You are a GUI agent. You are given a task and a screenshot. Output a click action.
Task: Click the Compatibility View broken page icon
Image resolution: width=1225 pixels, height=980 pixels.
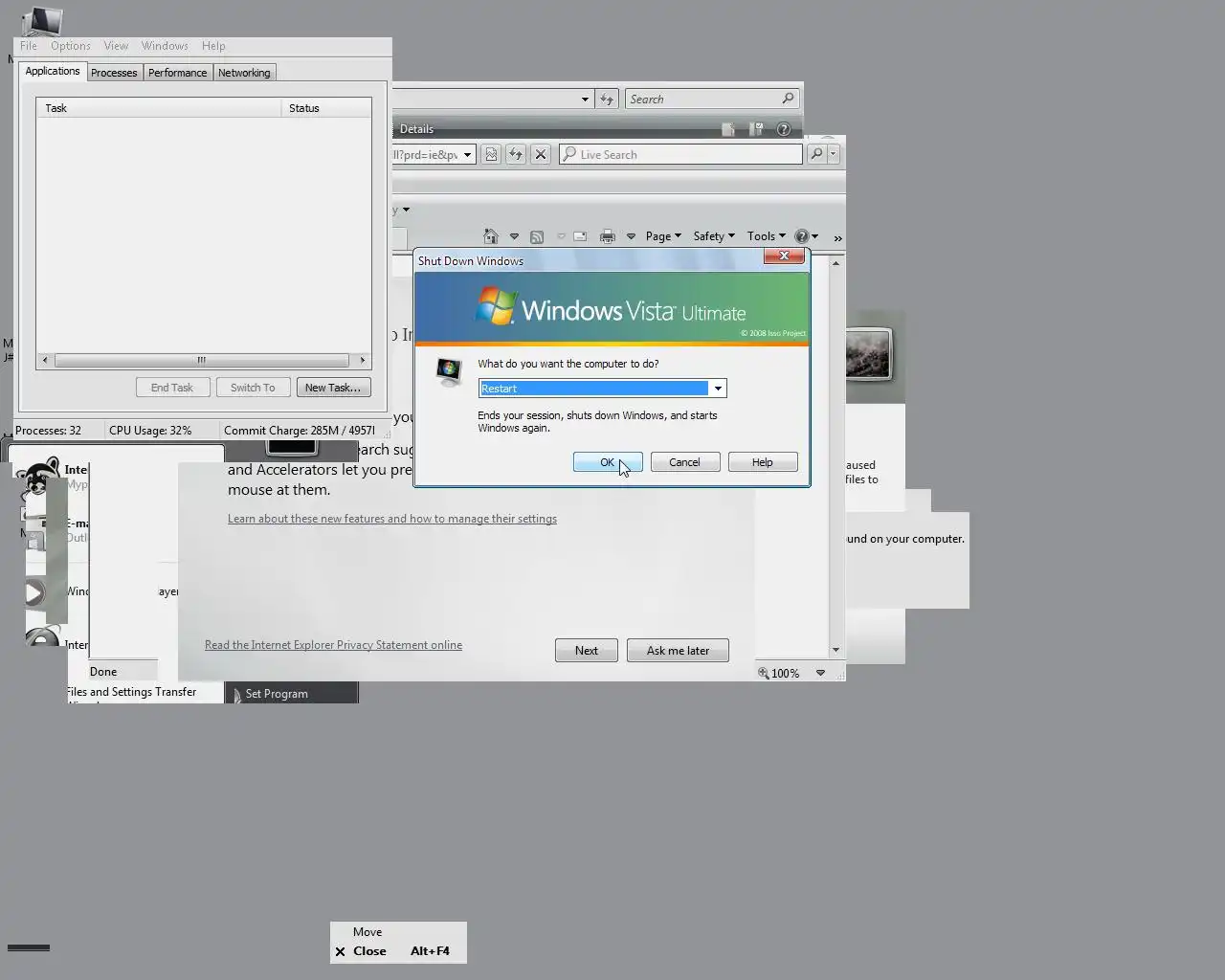[491, 154]
